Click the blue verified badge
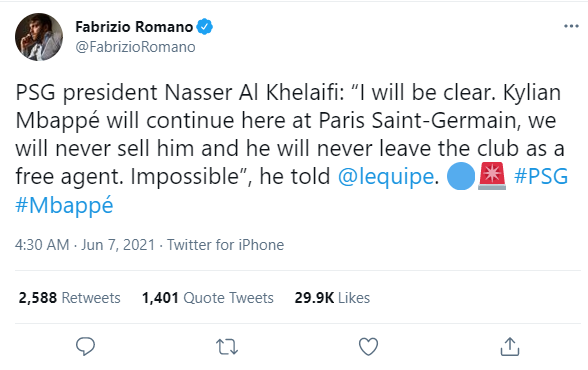The width and height of the screenshot is (588, 370). coord(205,27)
